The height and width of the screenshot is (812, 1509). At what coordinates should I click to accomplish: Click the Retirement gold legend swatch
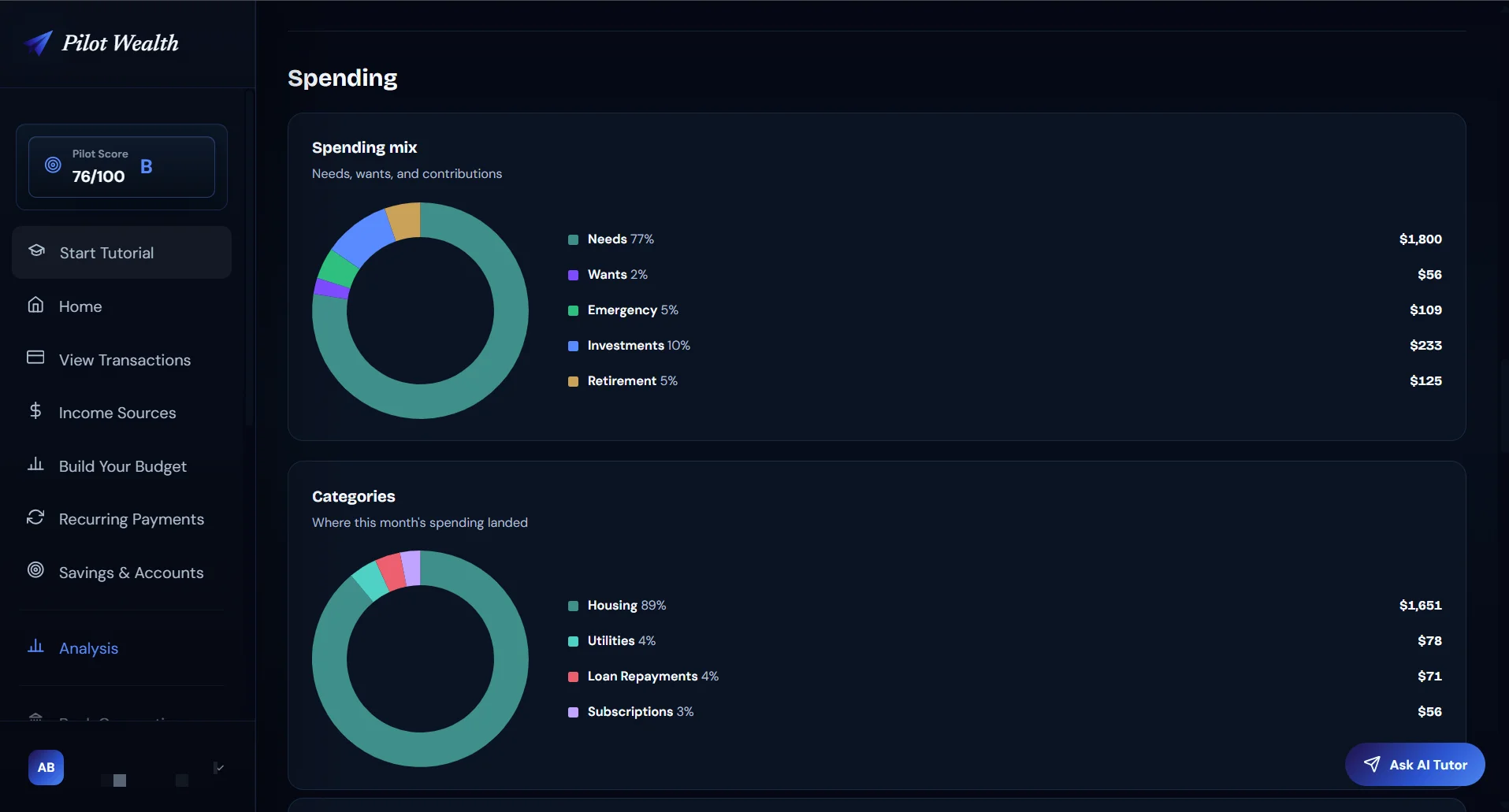pyautogui.click(x=573, y=381)
